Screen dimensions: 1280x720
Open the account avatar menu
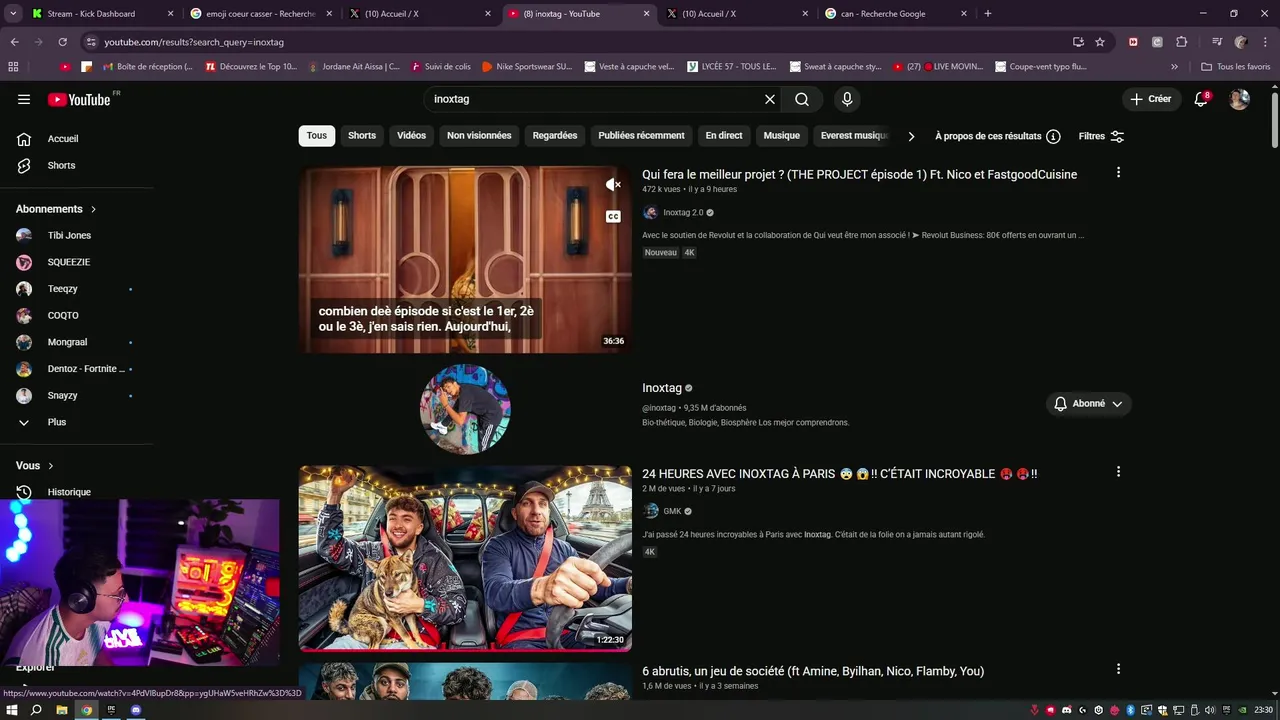[1239, 99]
